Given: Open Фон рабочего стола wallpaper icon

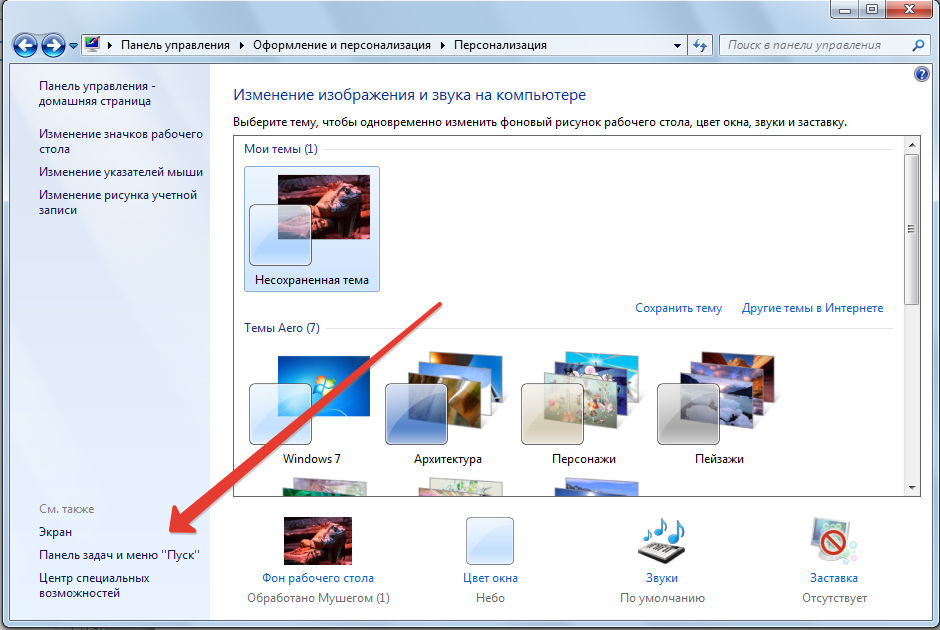Looking at the screenshot, I should (318, 541).
